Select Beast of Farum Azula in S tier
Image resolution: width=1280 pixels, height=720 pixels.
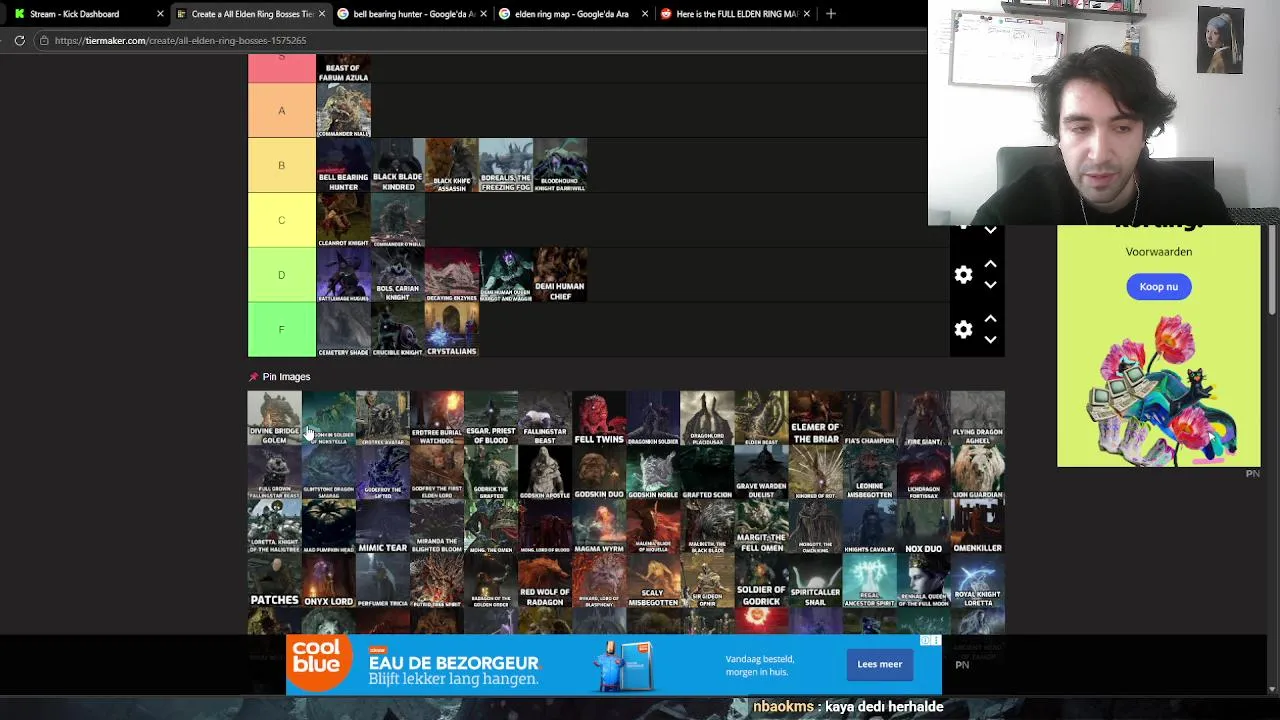coord(343,68)
